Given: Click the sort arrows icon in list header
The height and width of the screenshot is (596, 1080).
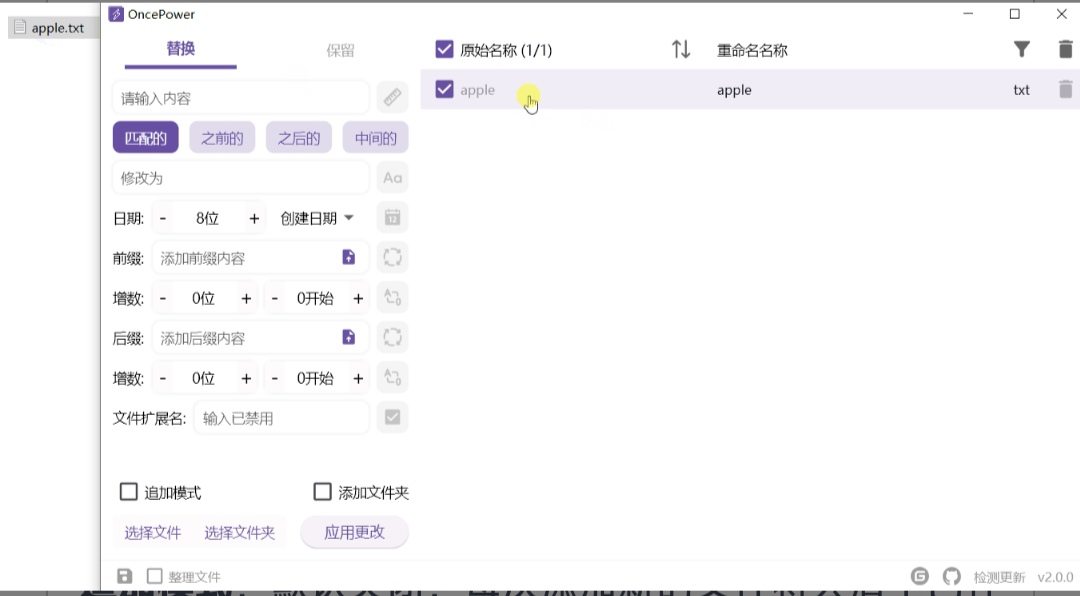Looking at the screenshot, I should 681,50.
